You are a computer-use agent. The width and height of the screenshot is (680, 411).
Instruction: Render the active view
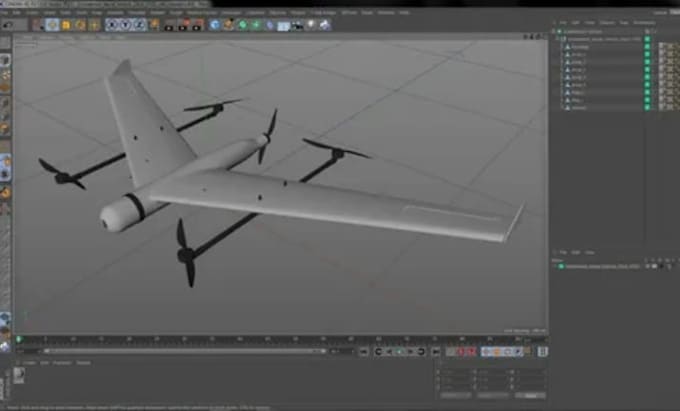coord(169,25)
